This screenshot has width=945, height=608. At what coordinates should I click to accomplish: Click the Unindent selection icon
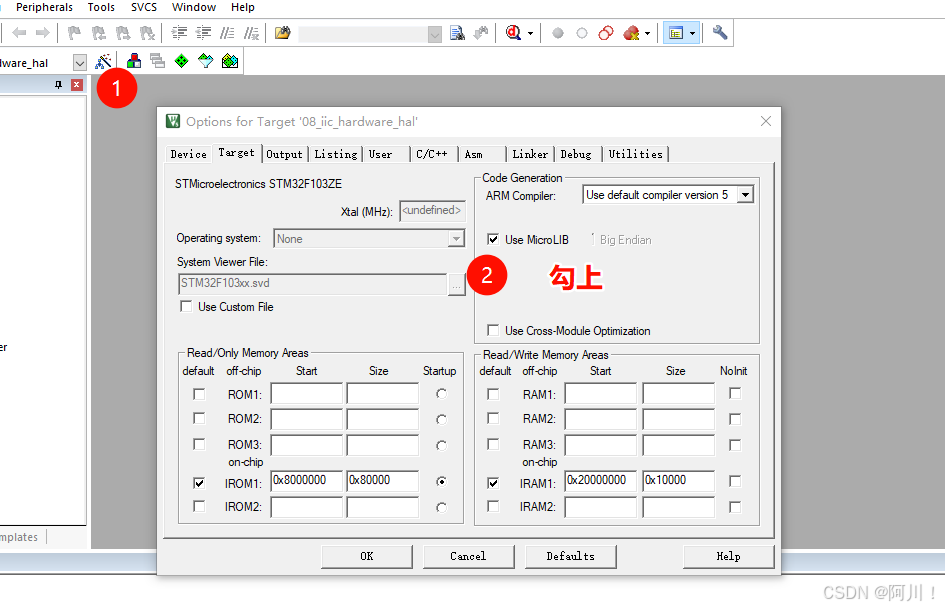(x=204, y=33)
